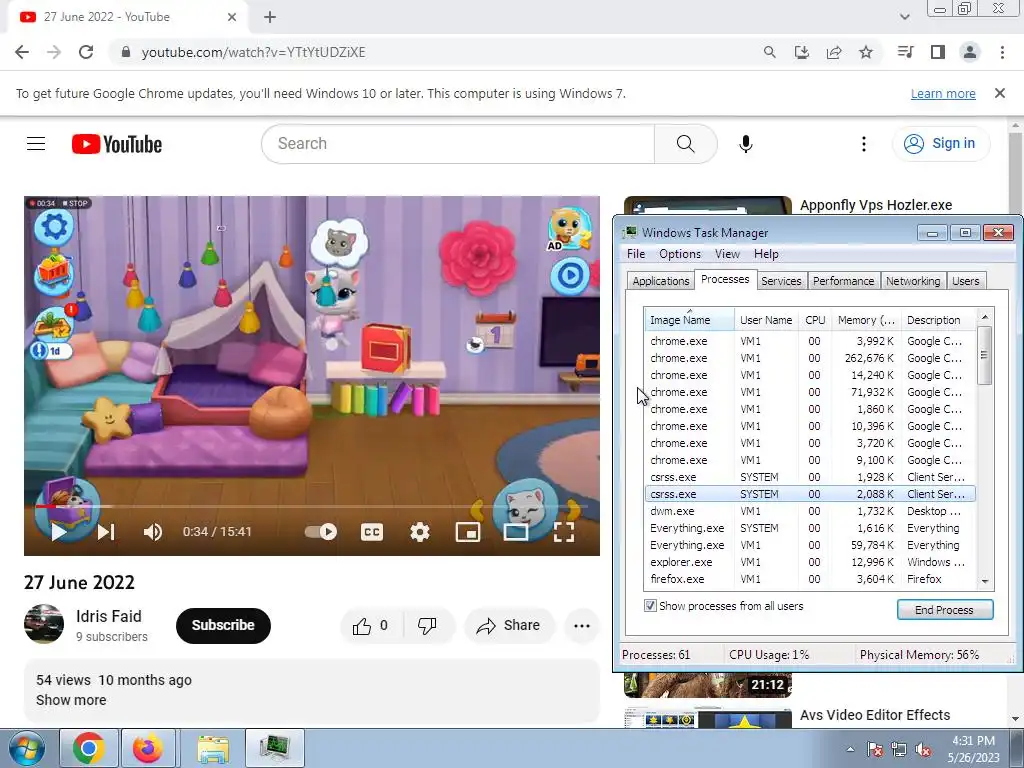Uncheck Show processes from all users
The height and width of the screenshot is (768, 1024).
[650, 605]
